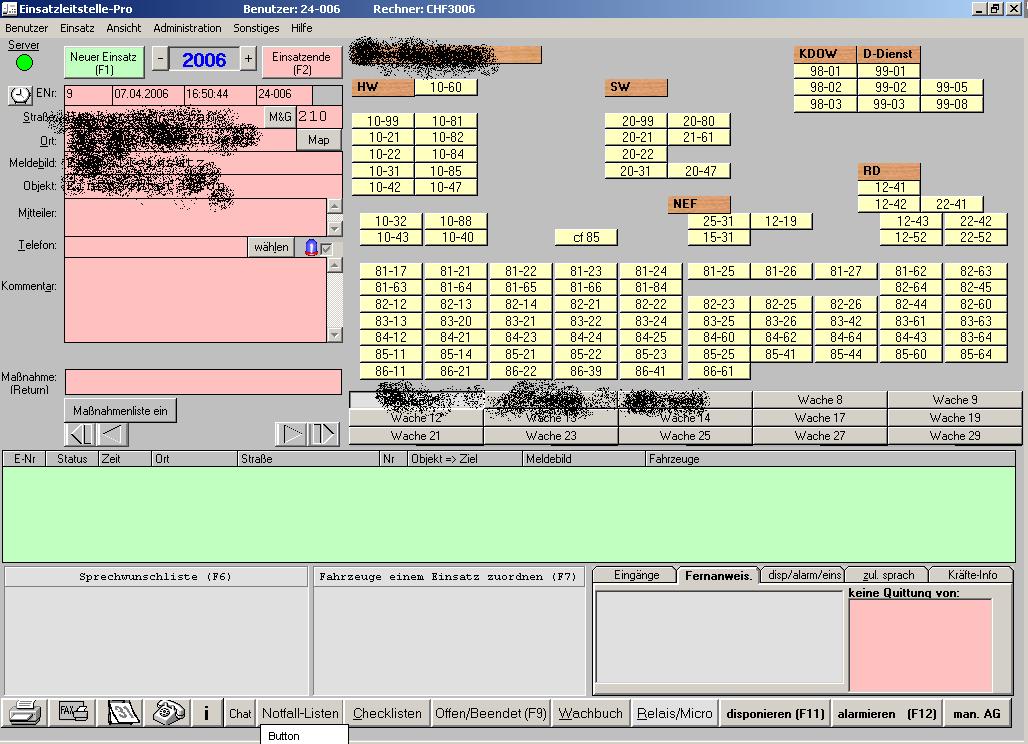Click the printer icon in bottom toolbar
The height and width of the screenshot is (744, 1028).
coord(25,712)
